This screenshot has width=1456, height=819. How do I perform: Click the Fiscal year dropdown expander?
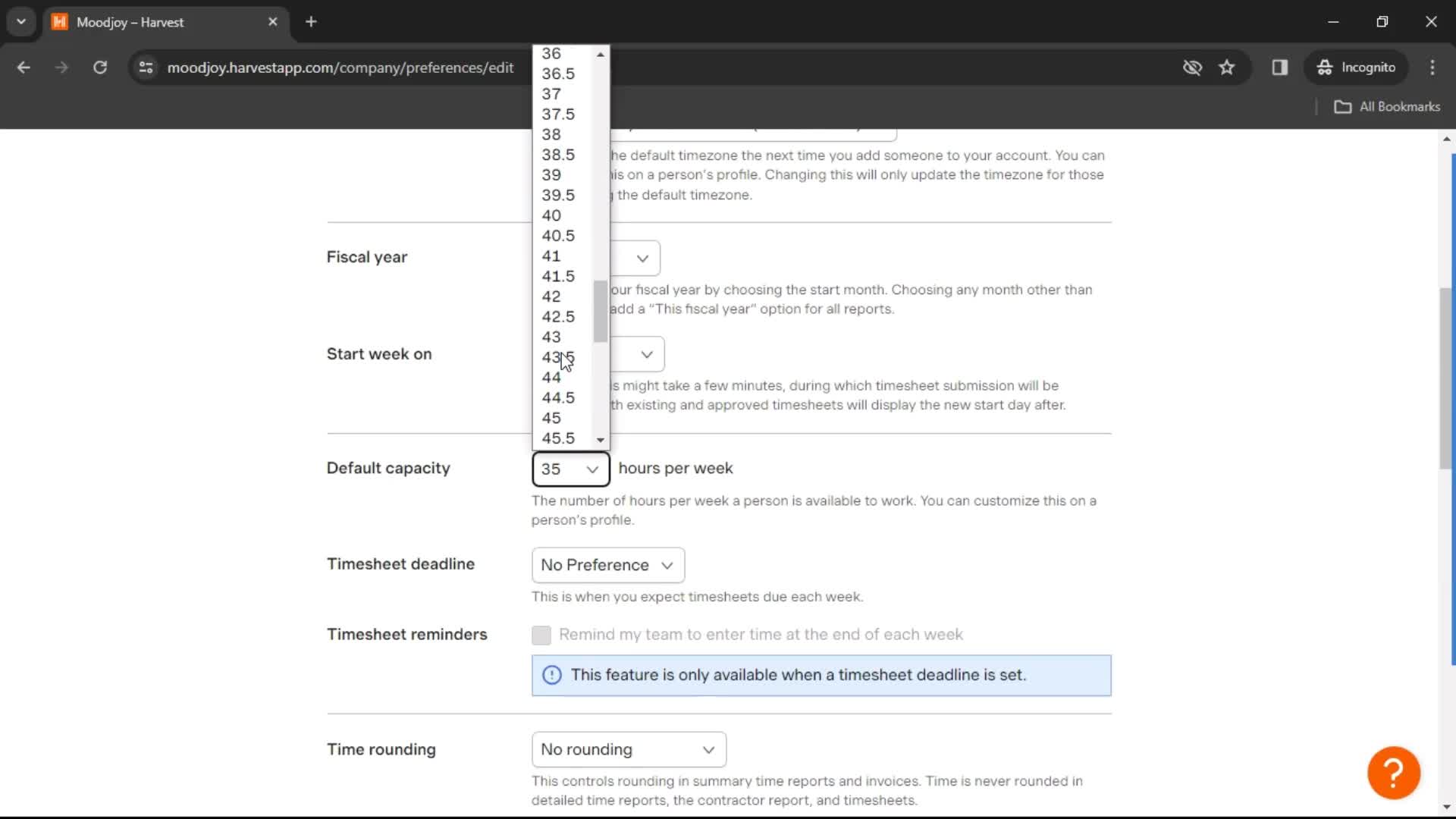641,258
